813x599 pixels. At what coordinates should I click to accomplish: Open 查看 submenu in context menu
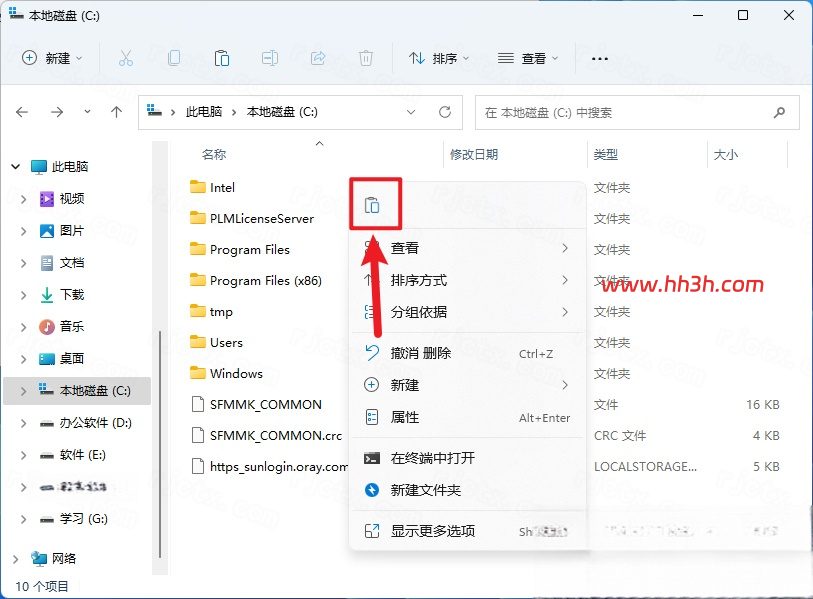[x=468, y=248]
